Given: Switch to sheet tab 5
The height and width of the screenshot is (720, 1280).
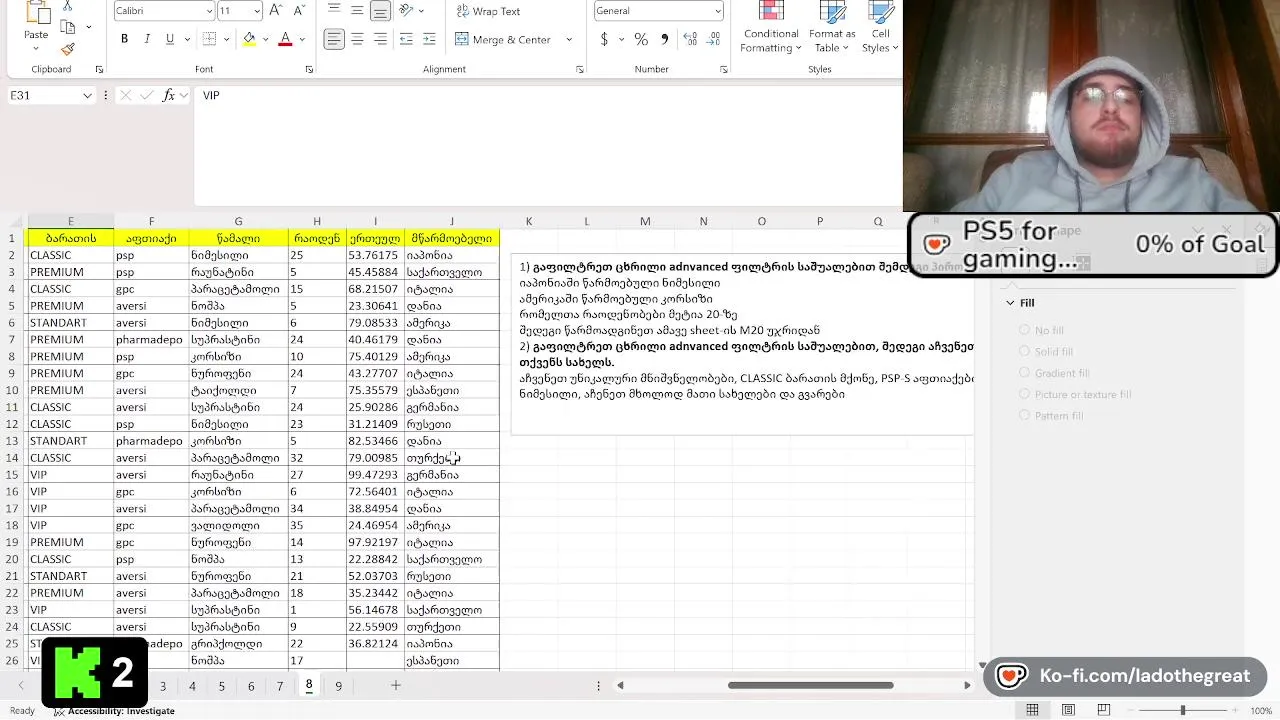Looking at the screenshot, I should (221, 686).
